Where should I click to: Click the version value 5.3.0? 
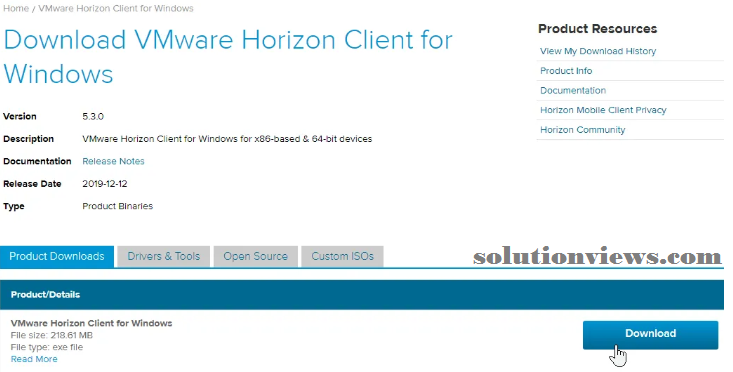[93, 116]
